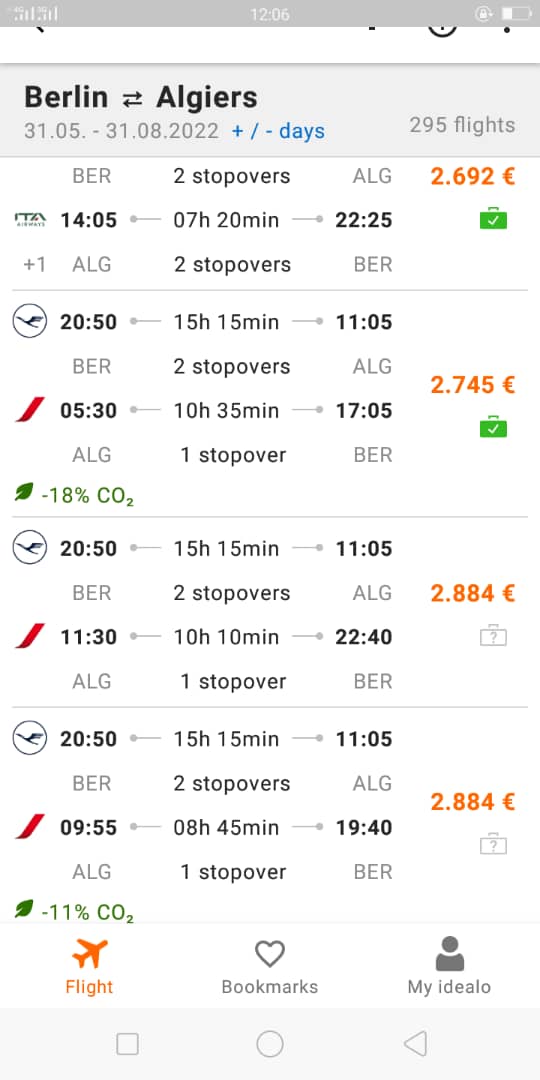Image resolution: width=540 pixels, height=1080 pixels.
Task: Open Bookmarks heart icon
Action: 269,954
